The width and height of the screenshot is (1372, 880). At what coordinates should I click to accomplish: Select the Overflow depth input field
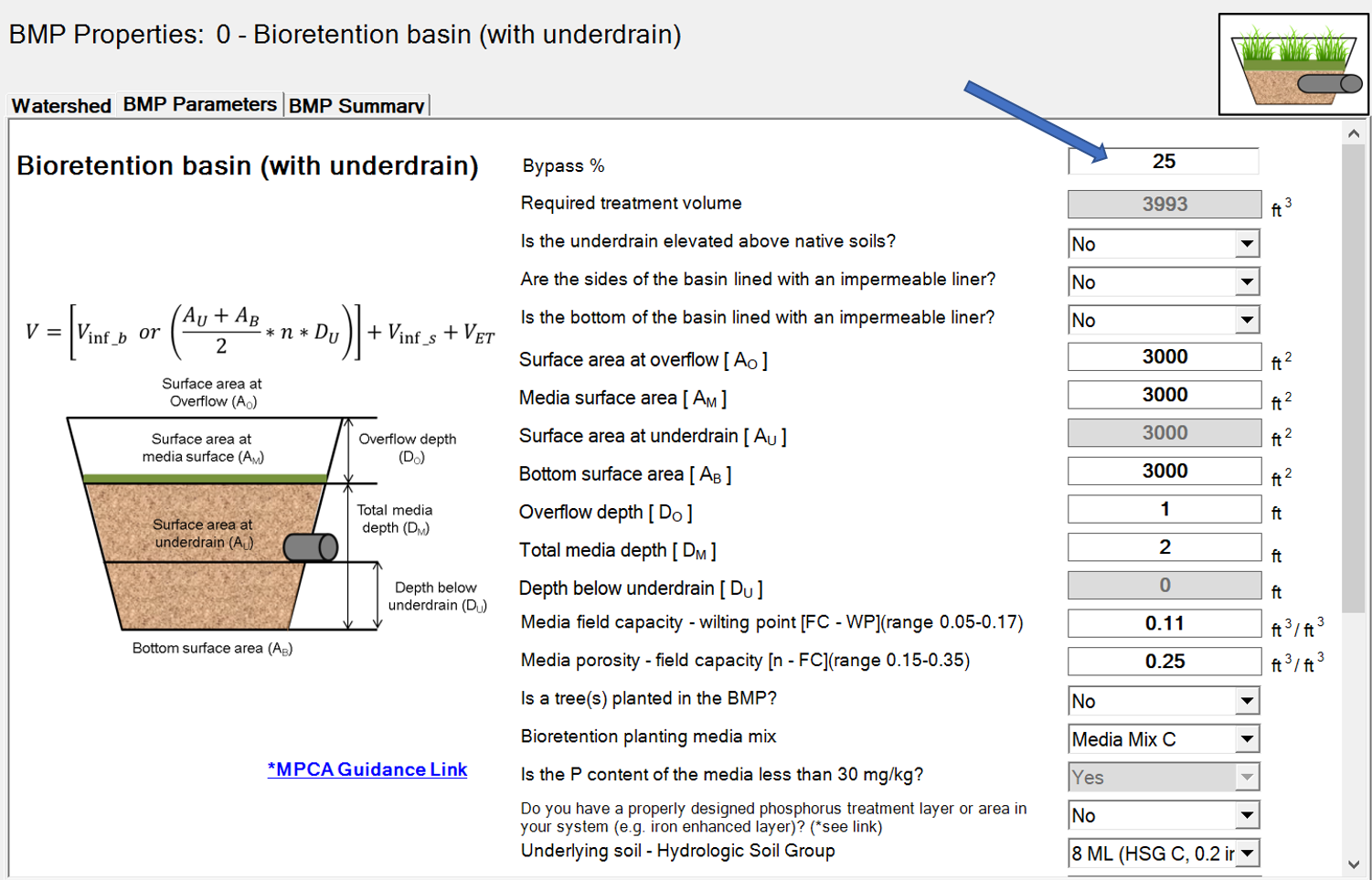coord(1164,509)
